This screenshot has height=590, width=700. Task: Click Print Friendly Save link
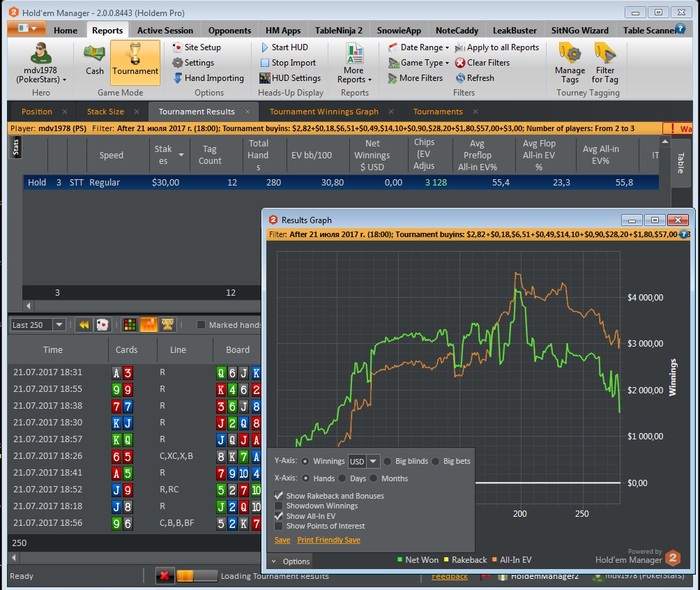coord(329,540)
